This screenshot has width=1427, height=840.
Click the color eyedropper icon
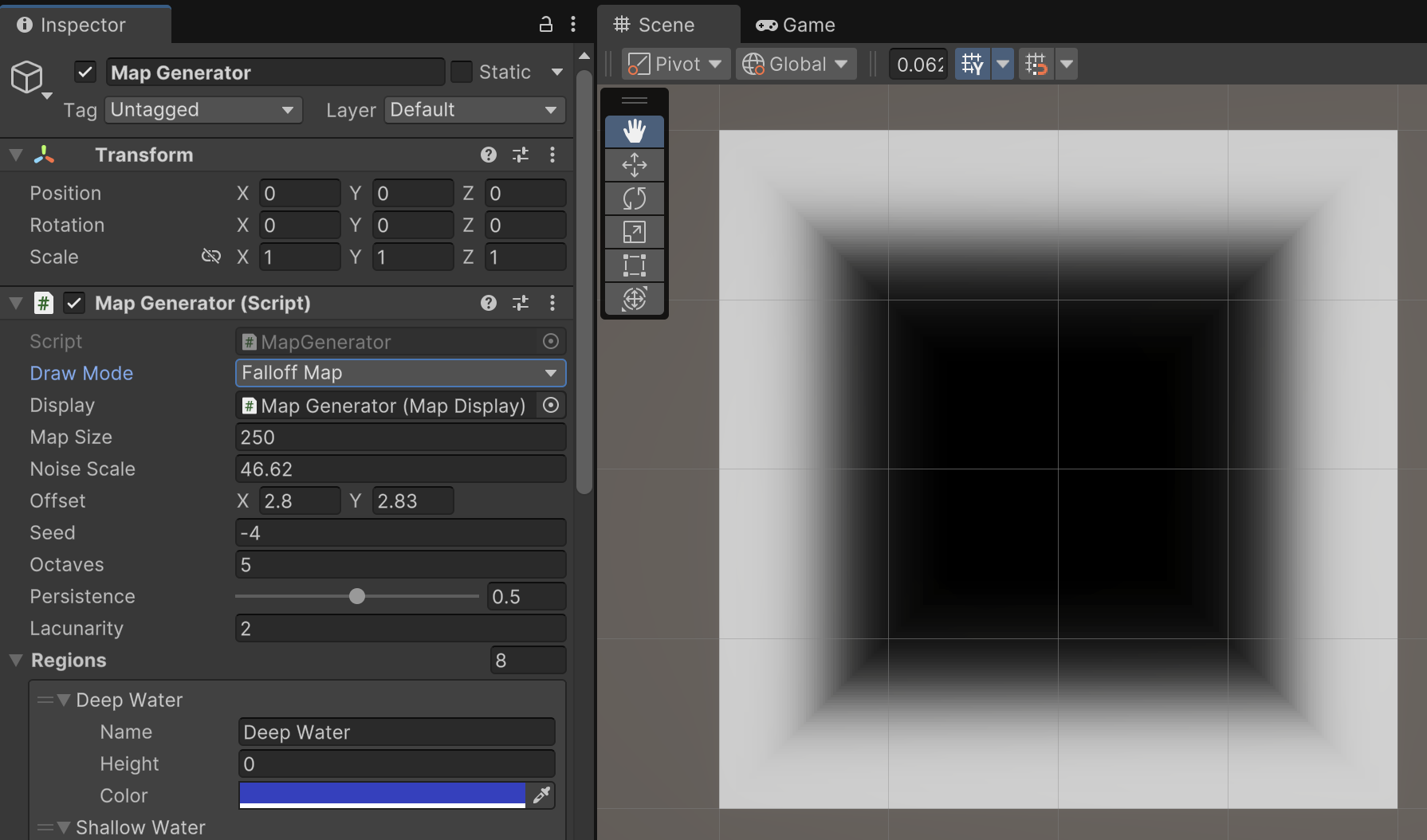click(x=541, y=795)
